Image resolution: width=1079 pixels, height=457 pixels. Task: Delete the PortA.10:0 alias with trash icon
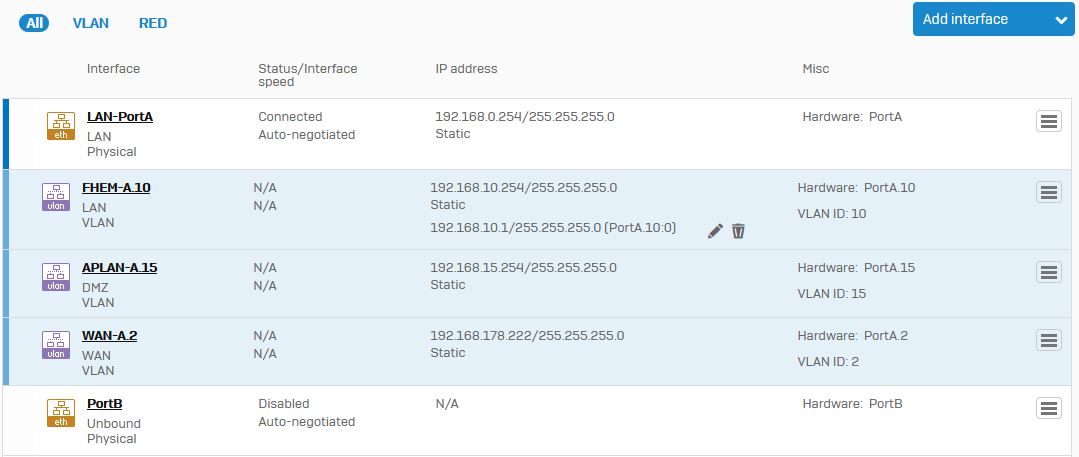[738, 231]
